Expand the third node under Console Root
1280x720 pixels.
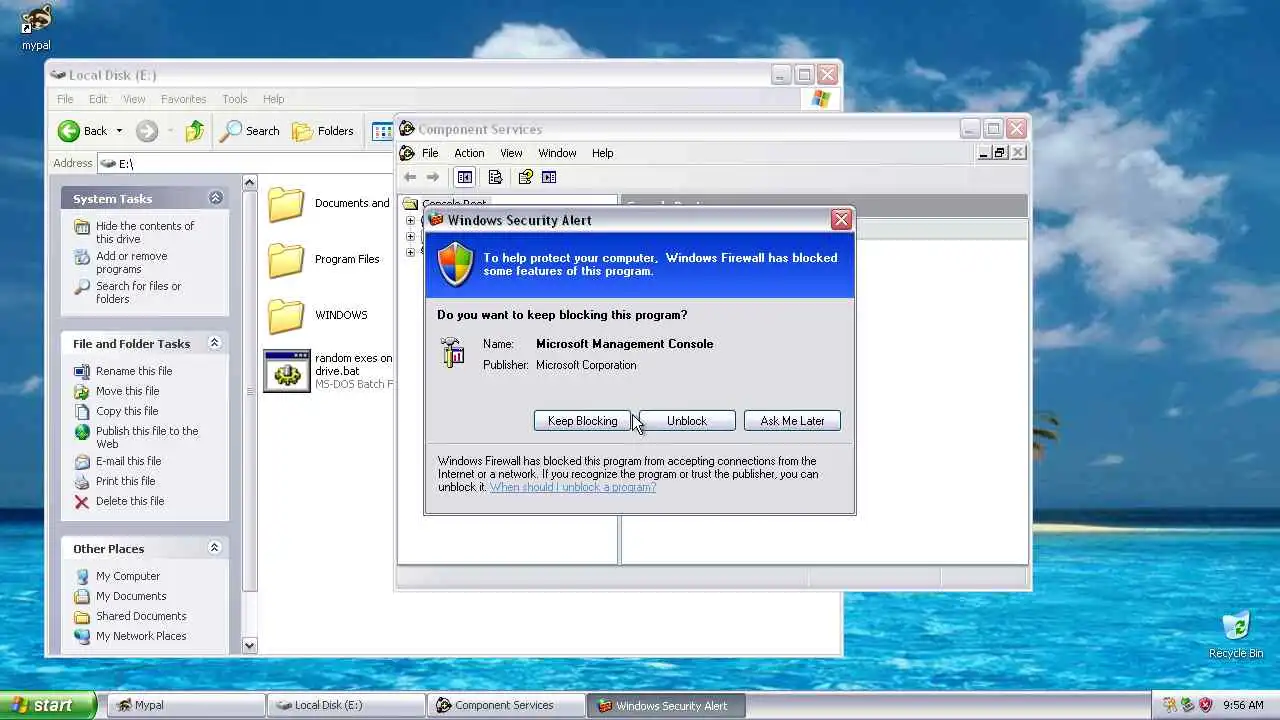410,252
